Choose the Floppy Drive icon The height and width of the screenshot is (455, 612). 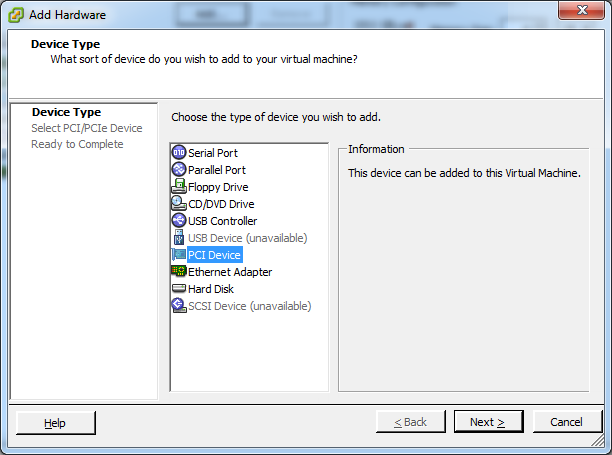[179, 187]
